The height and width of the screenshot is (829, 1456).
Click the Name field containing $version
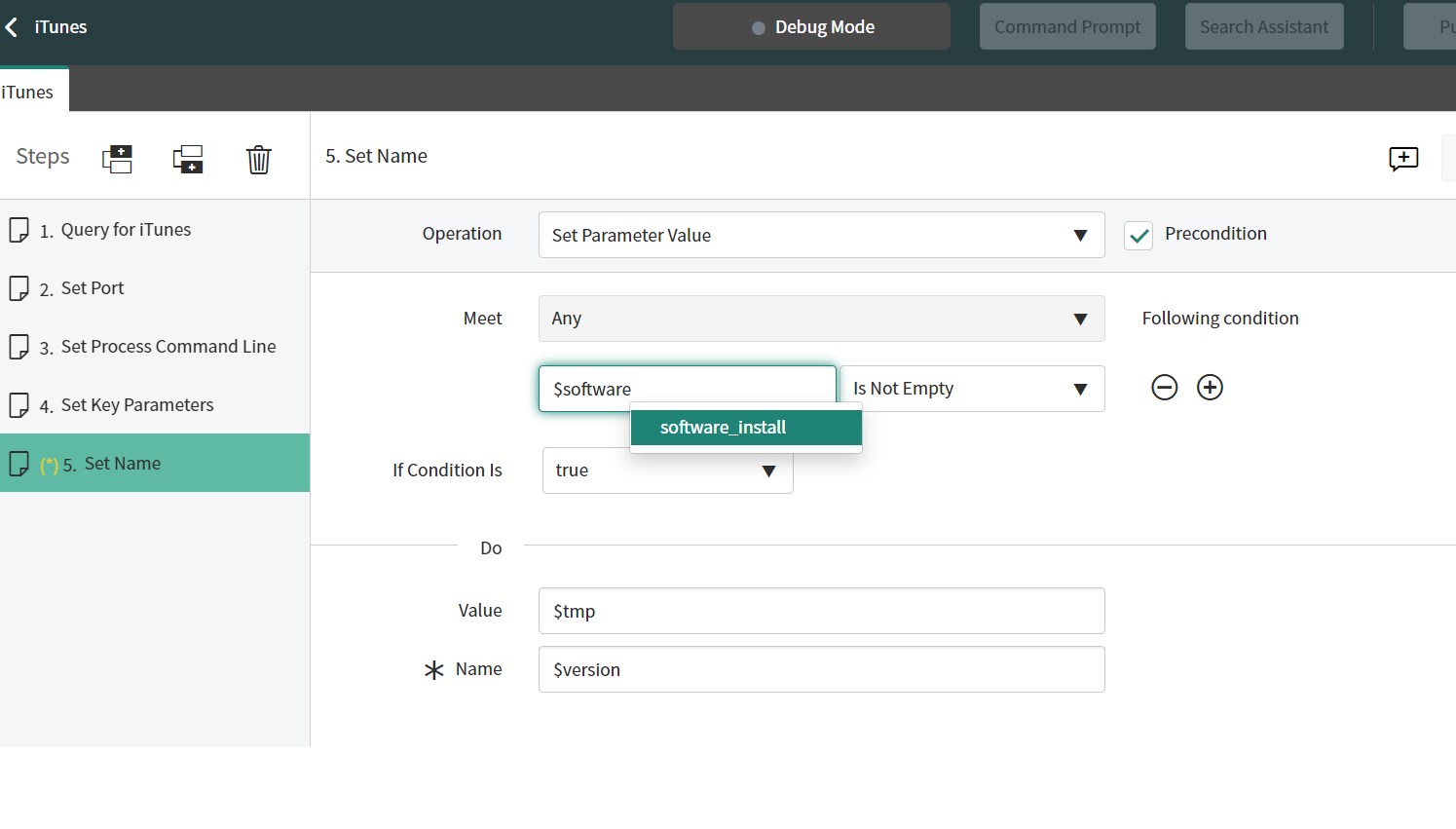click(821, 669)
